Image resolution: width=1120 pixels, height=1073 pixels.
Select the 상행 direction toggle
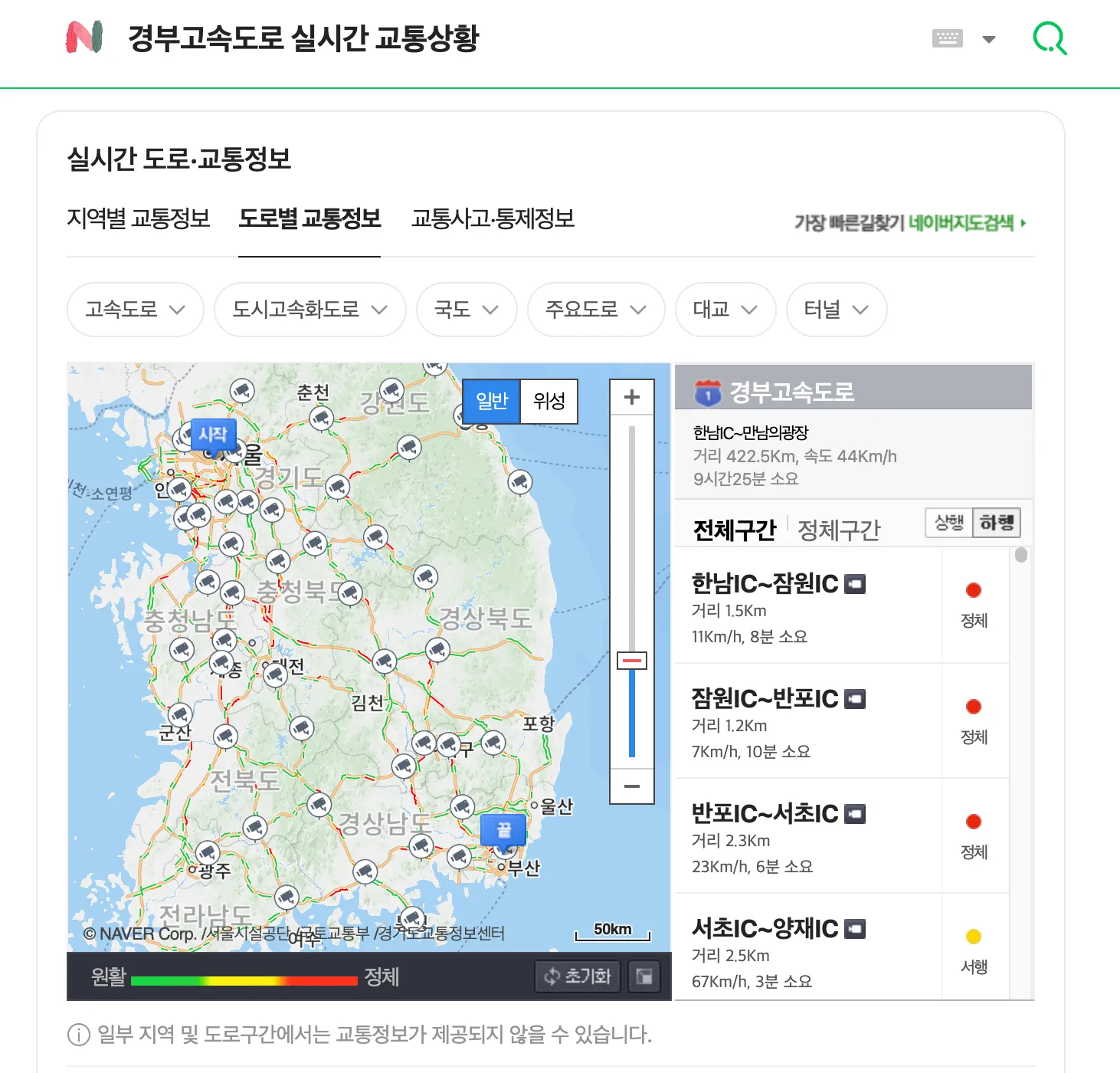coord(948,523)
